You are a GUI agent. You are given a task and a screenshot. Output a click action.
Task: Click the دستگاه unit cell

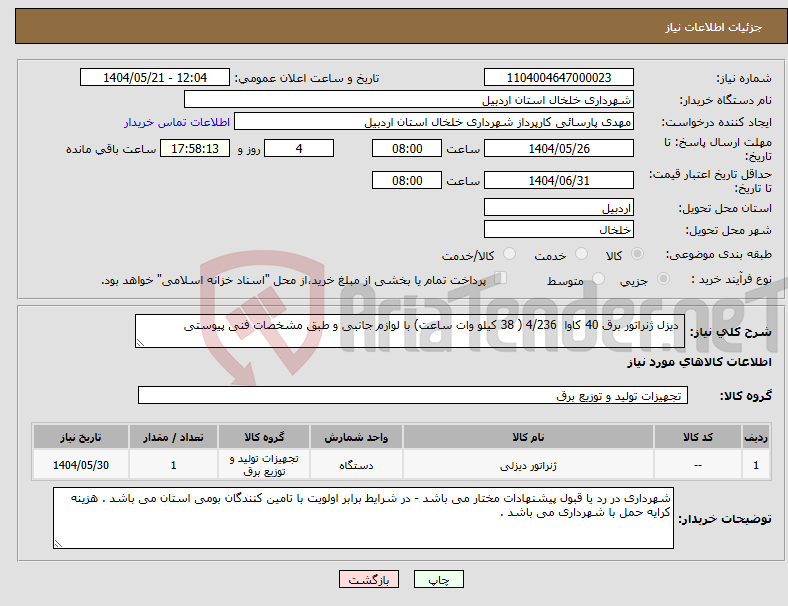[356, 465]
